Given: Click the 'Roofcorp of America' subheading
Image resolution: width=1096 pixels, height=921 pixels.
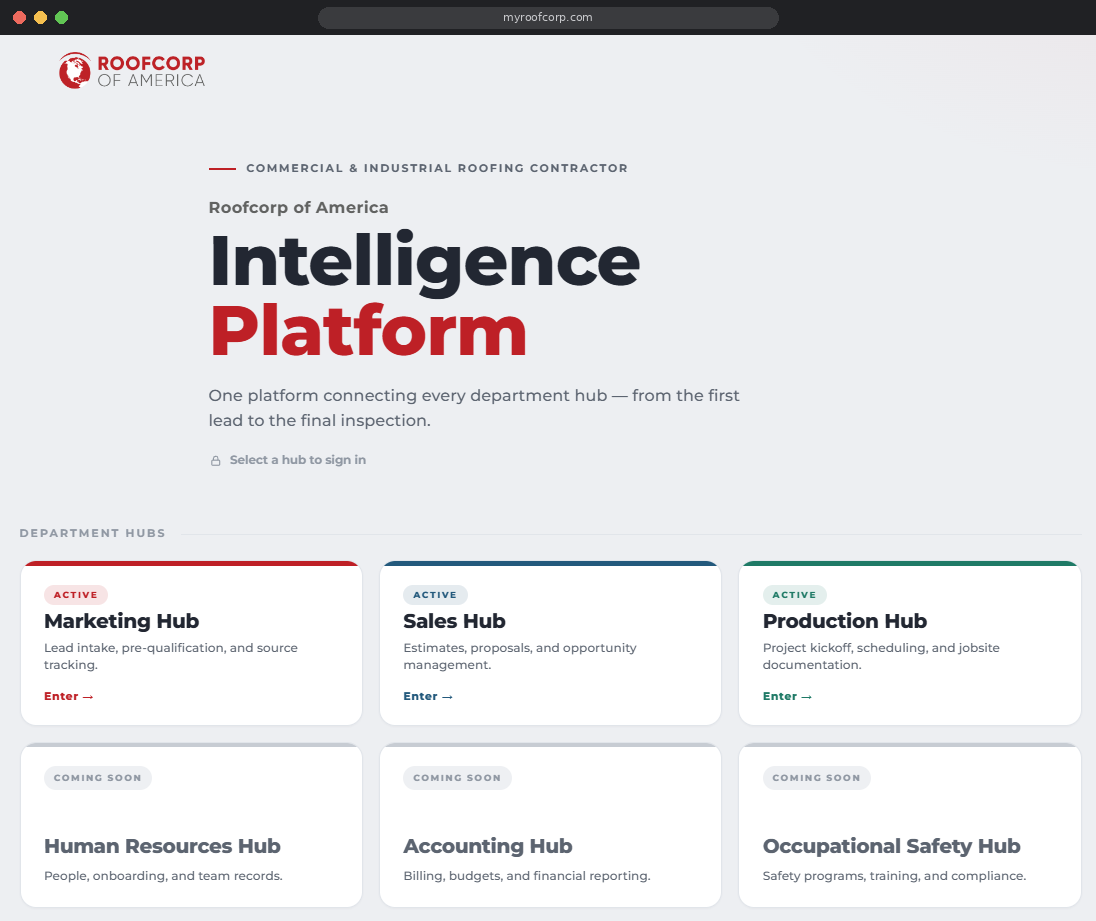Looking at the screenshot, I should point(298,208).
